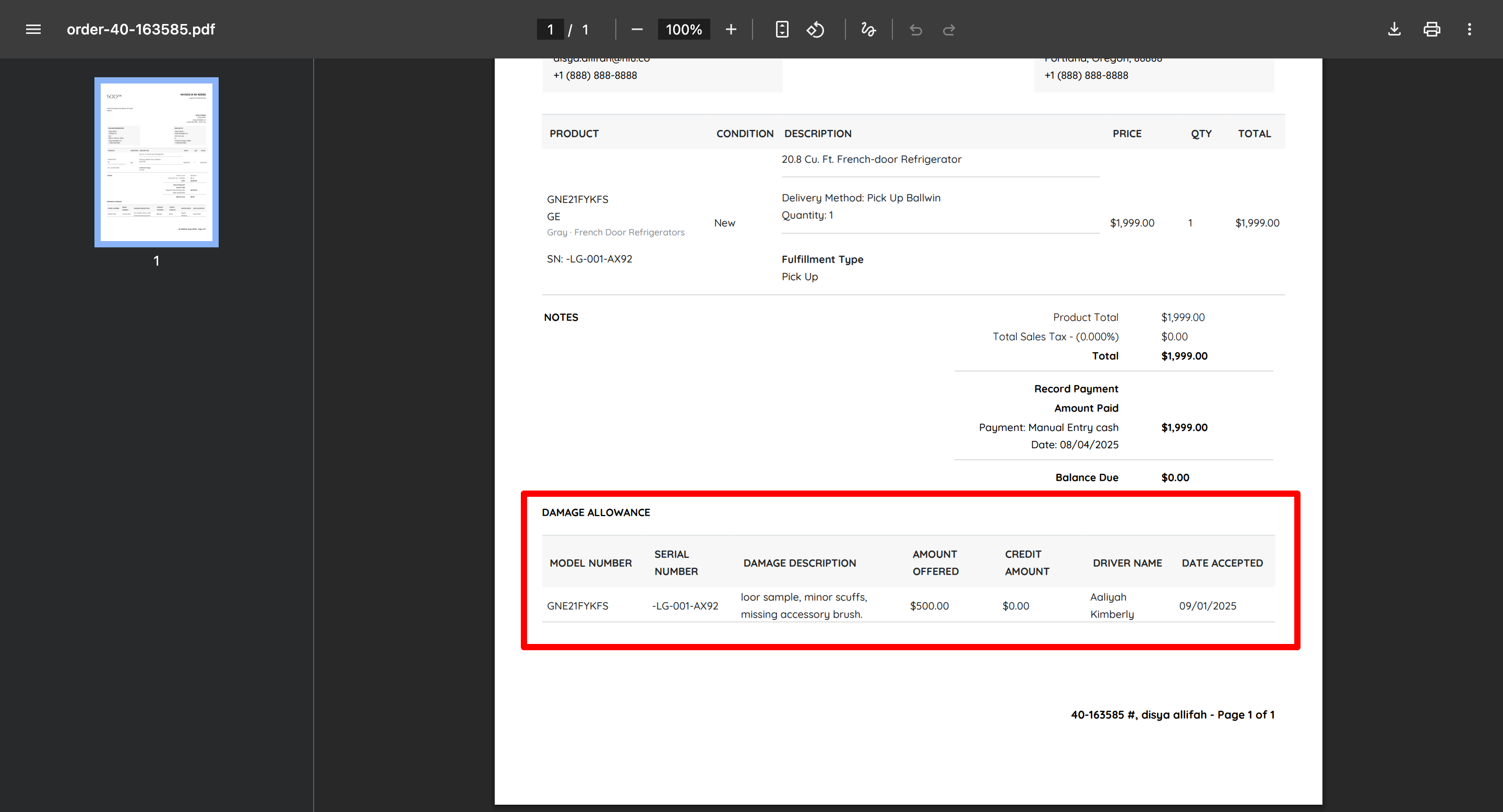This screenshot has height=812, width=1503.
Task: Click the Quantity: 1 description line
Action: click(807, 215)
